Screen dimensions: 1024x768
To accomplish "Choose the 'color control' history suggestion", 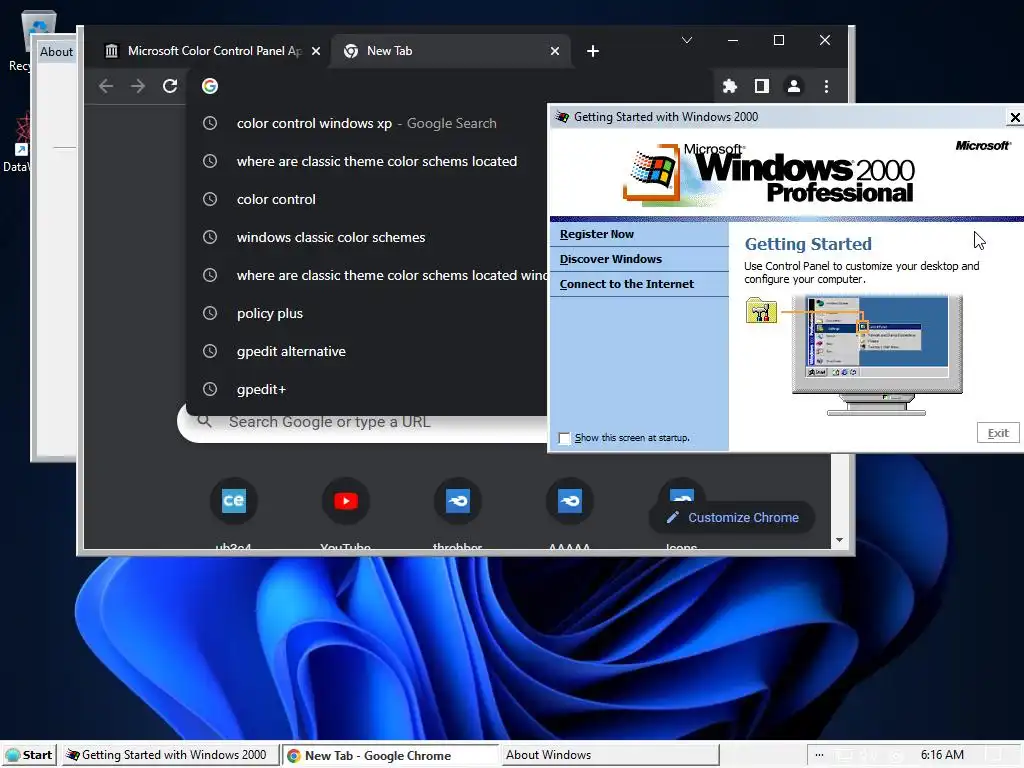I will point(366,199).
